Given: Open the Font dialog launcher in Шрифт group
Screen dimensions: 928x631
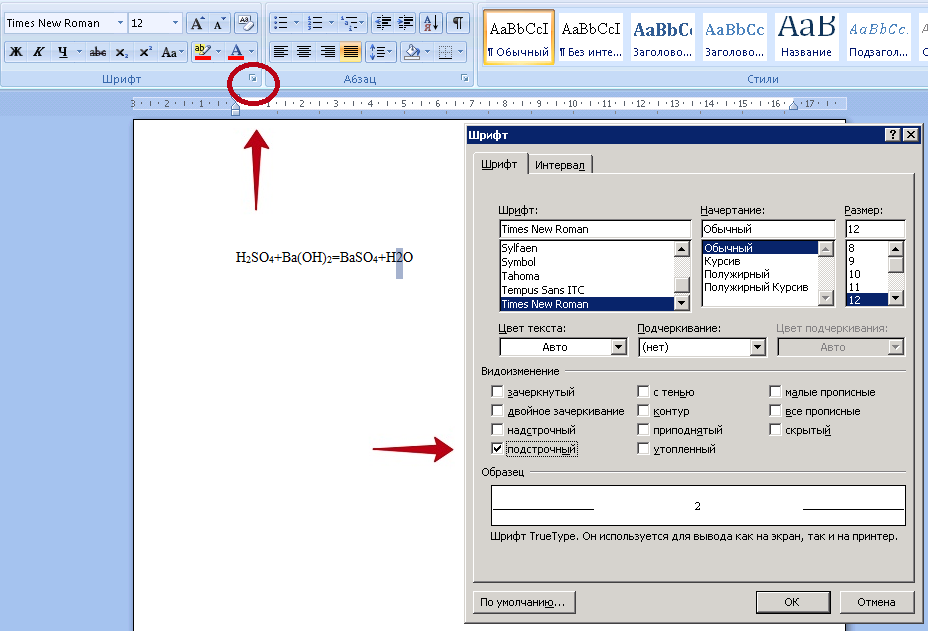Looking at the screenshot, I should click(x=253, y=78).
